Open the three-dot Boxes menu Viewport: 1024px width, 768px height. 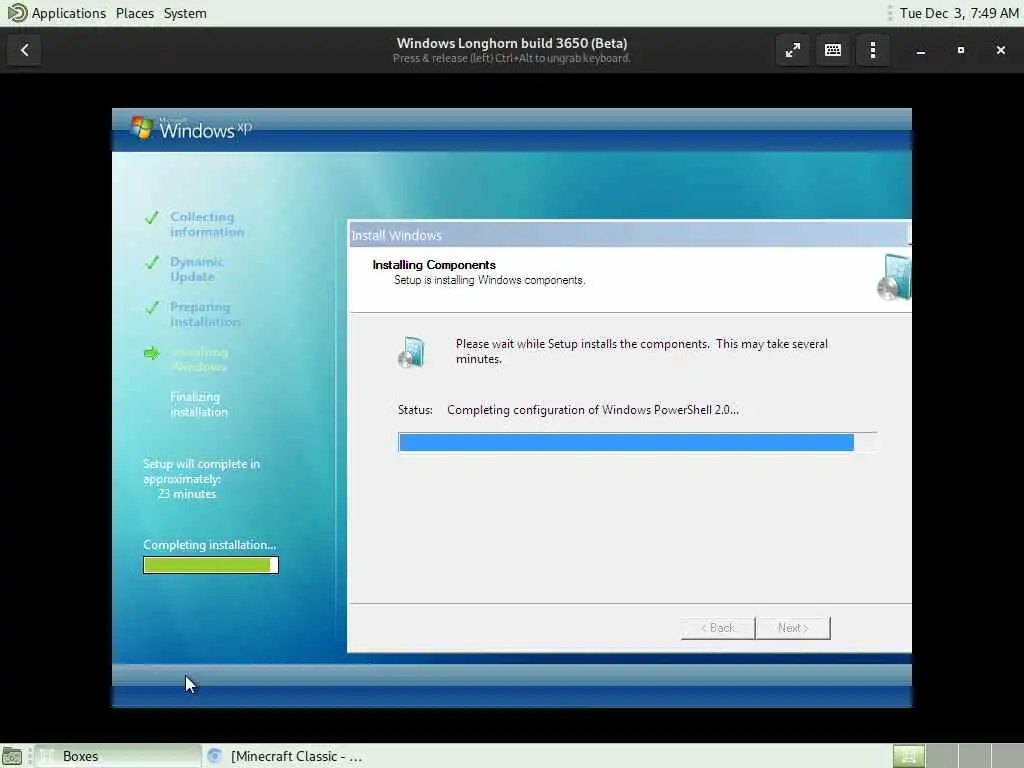click(872, 50)
